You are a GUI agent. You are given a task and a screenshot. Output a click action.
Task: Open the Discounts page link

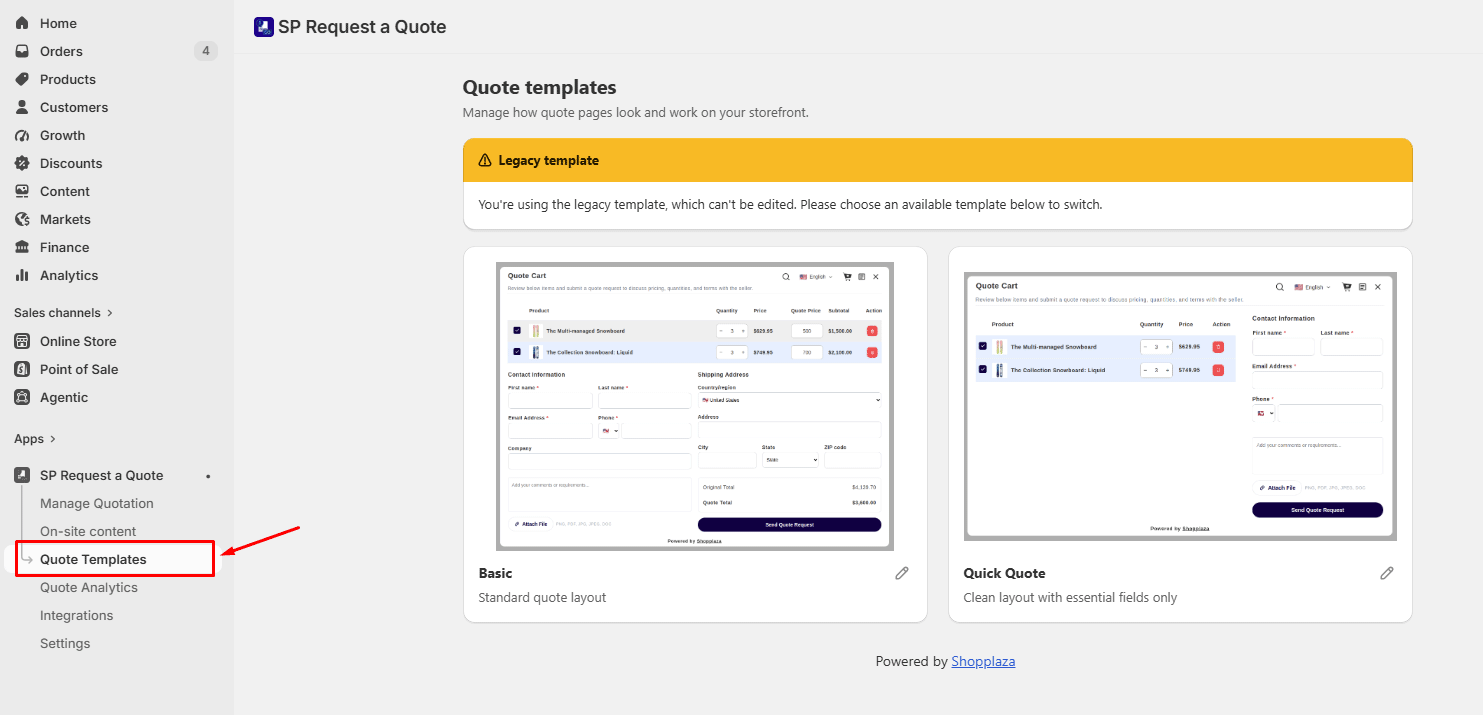click(x=71, y=163)
